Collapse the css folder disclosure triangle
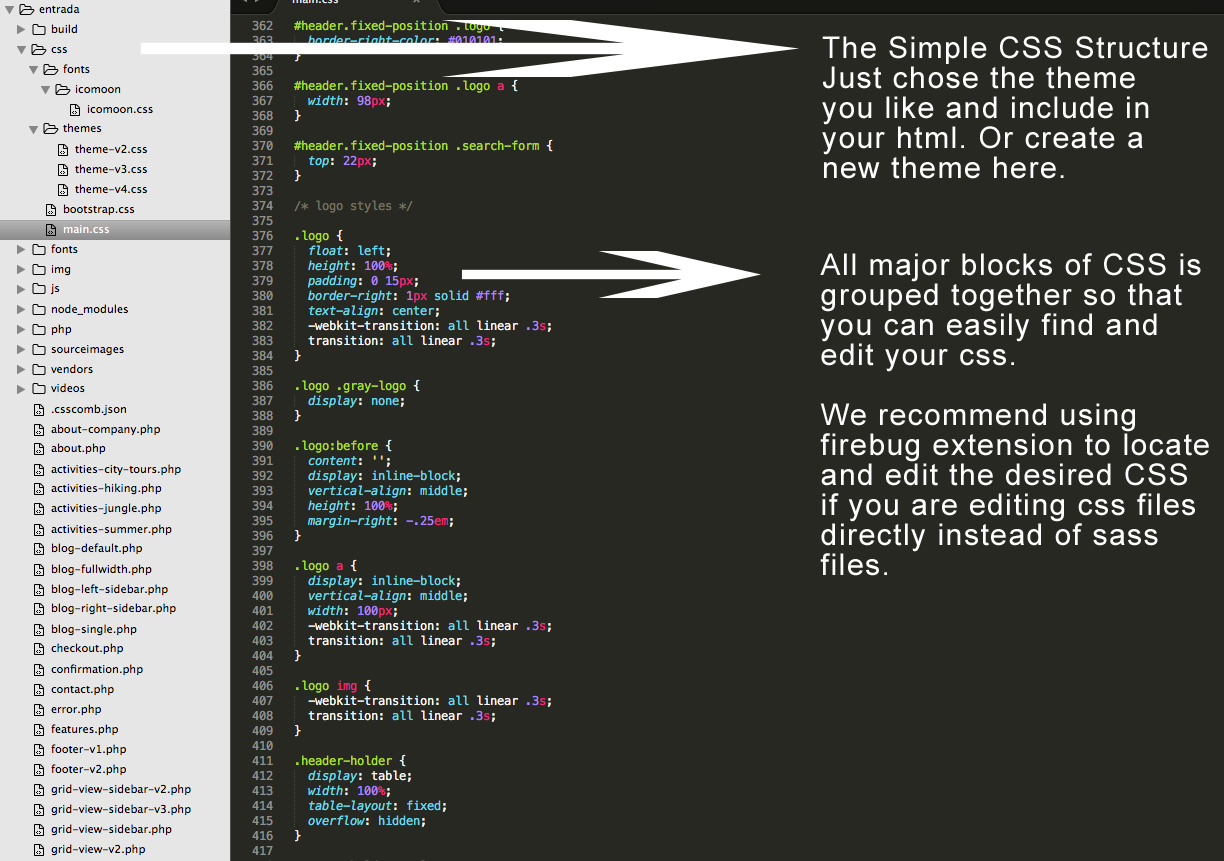This screenshot has height=861, width=1224. [x=21, y=49]
